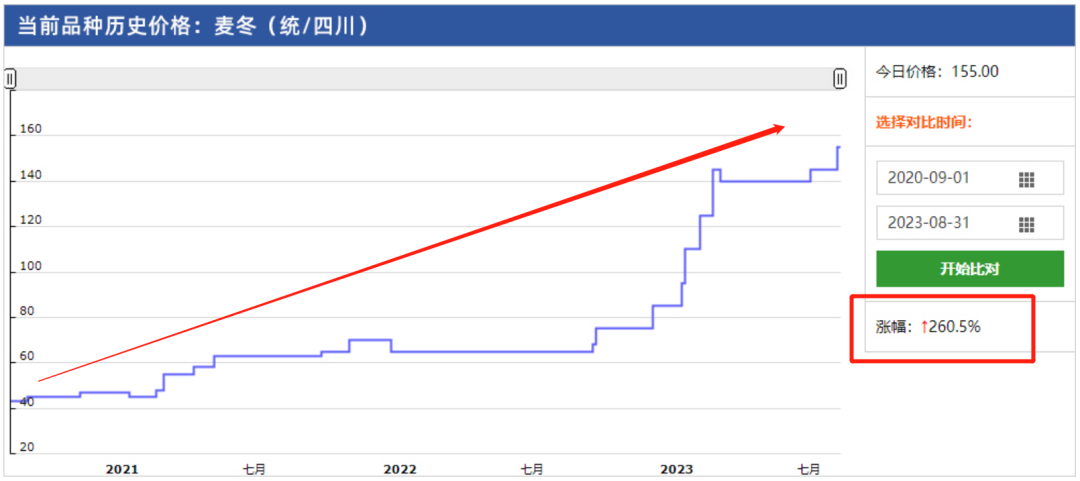Click the 2023-08-31 end date field
Viewport: 1080px width, 481px height.
pyautogui.click(x=970, y=223)
